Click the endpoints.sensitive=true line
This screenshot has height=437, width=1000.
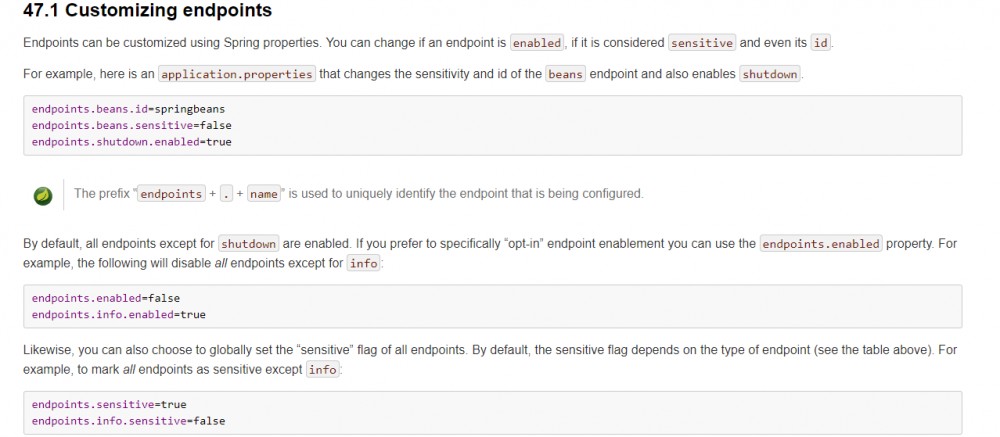point(108,404)
